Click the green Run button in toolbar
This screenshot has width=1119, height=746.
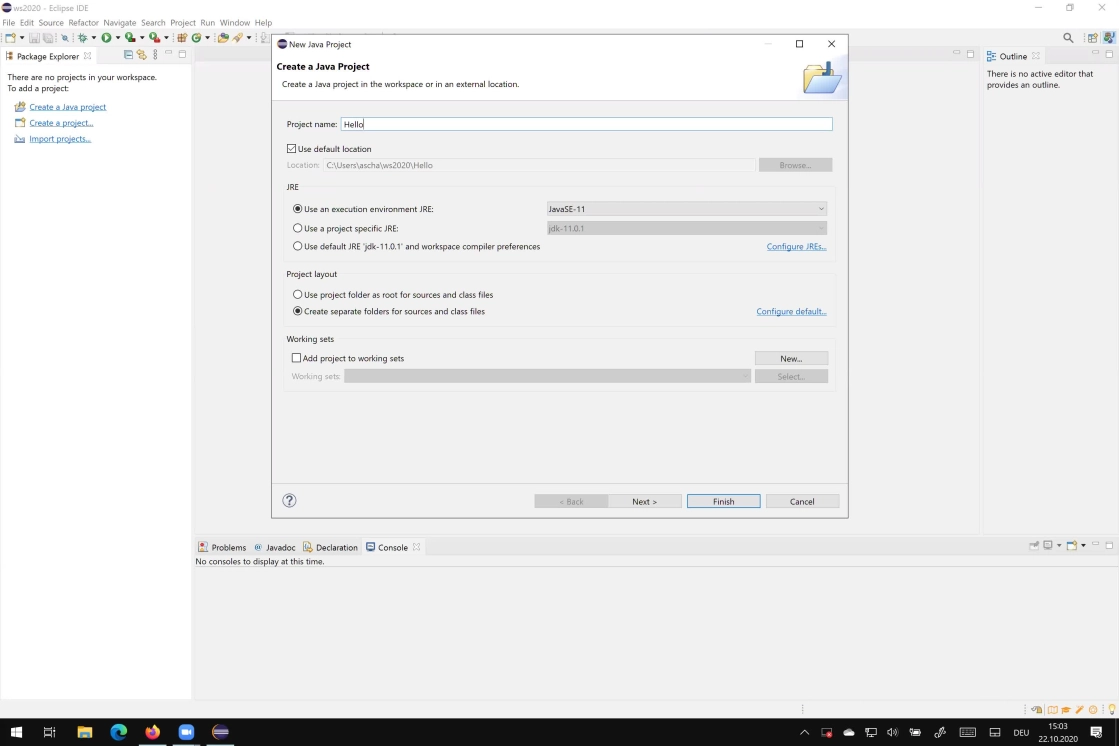pyautogui.click(x=106, y=38)
